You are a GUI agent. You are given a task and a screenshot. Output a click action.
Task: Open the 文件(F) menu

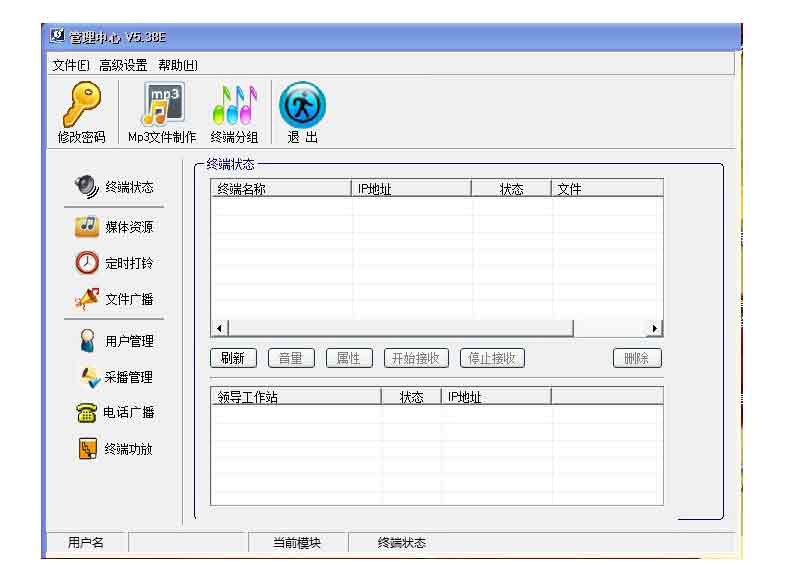[x=71, y=65]
